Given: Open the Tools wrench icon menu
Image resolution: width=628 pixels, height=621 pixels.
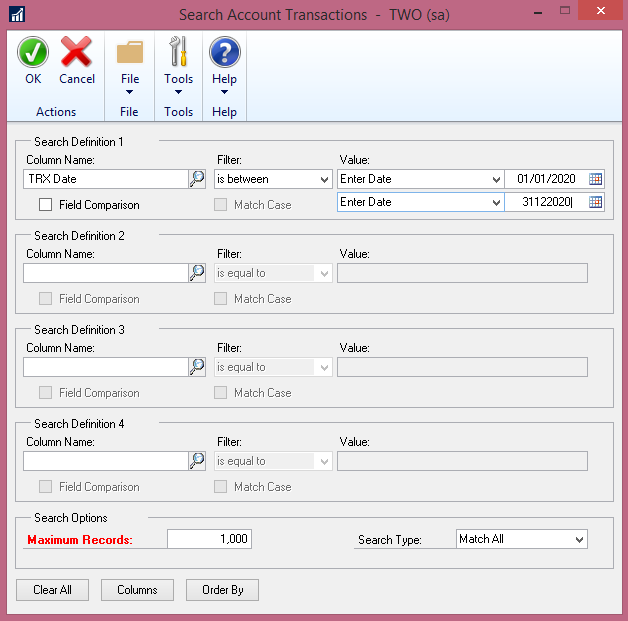Looking at the screenshot, I should pyautogui.click(x=178, y=51).
